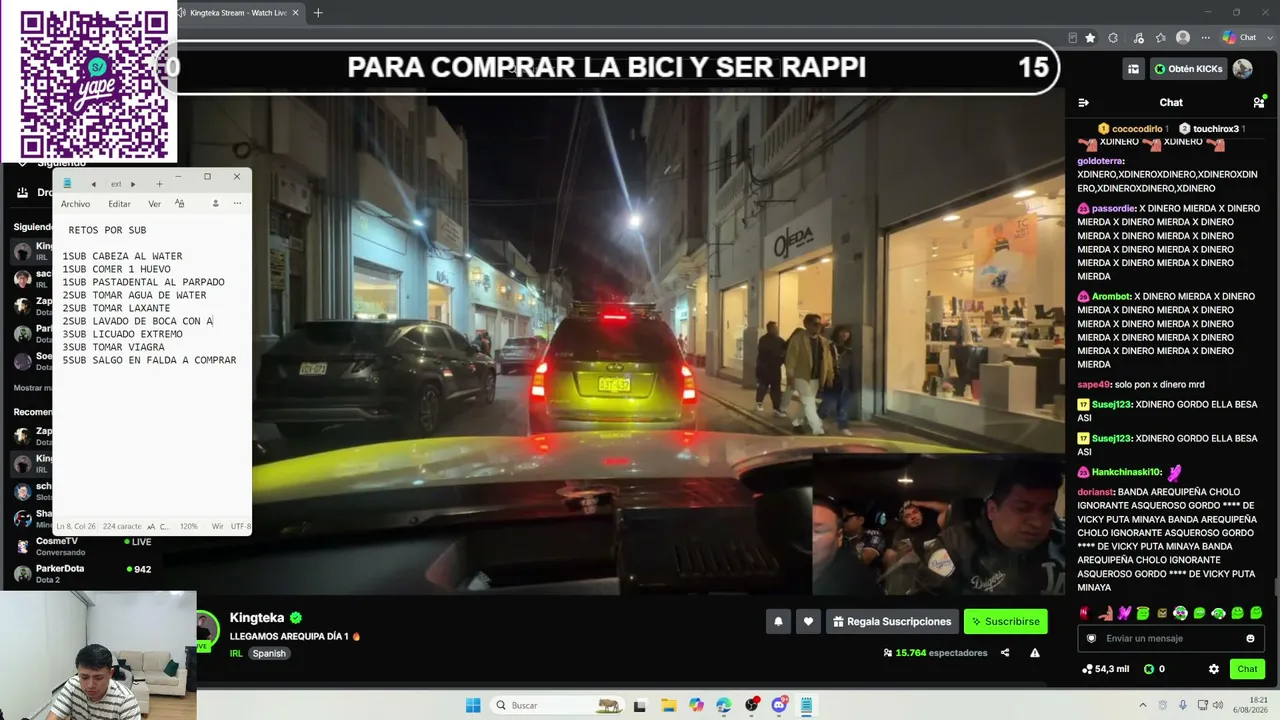1280x720 pixels.
Task: Collapse the chat panel with arrow icon
Action: [x=1083, y=103]
